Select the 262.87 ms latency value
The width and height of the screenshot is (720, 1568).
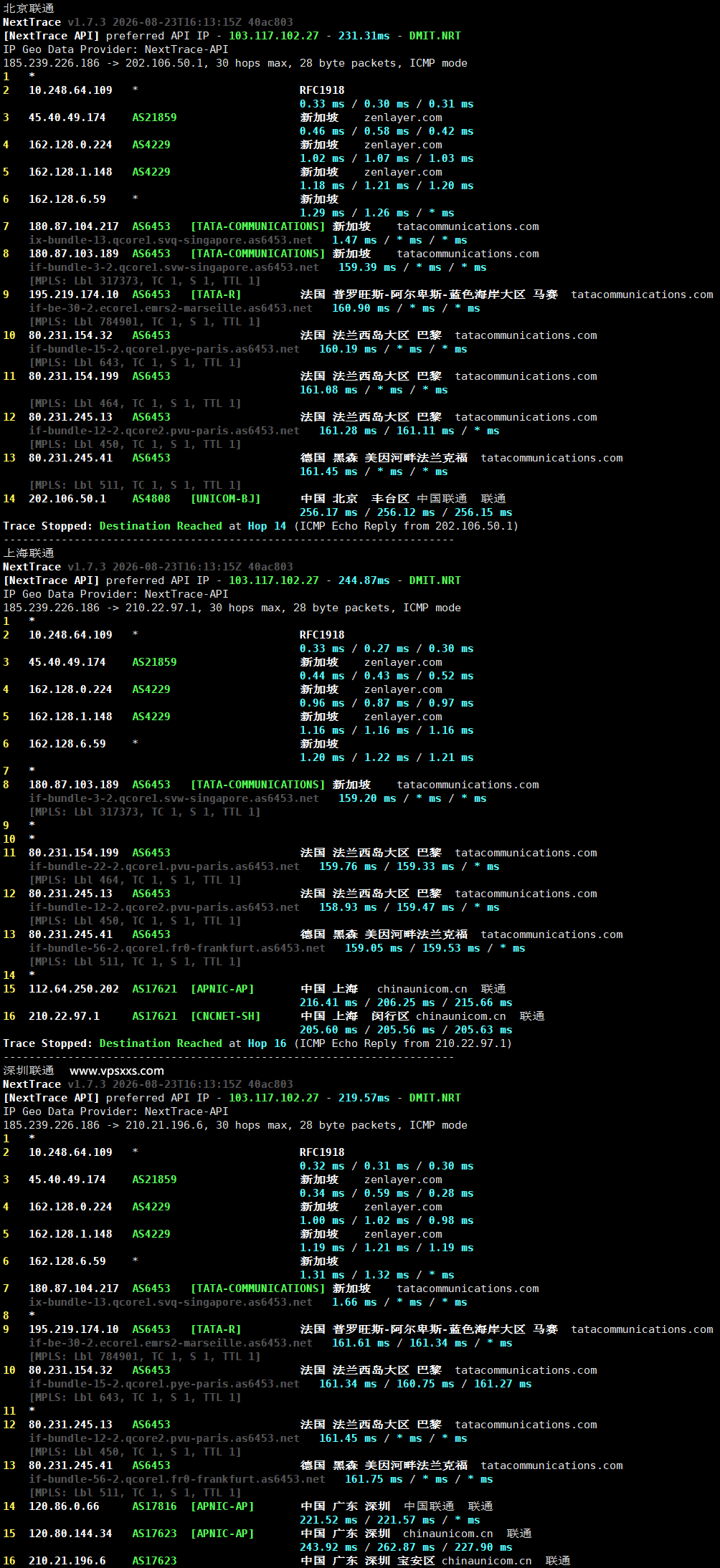[406, 1547]
